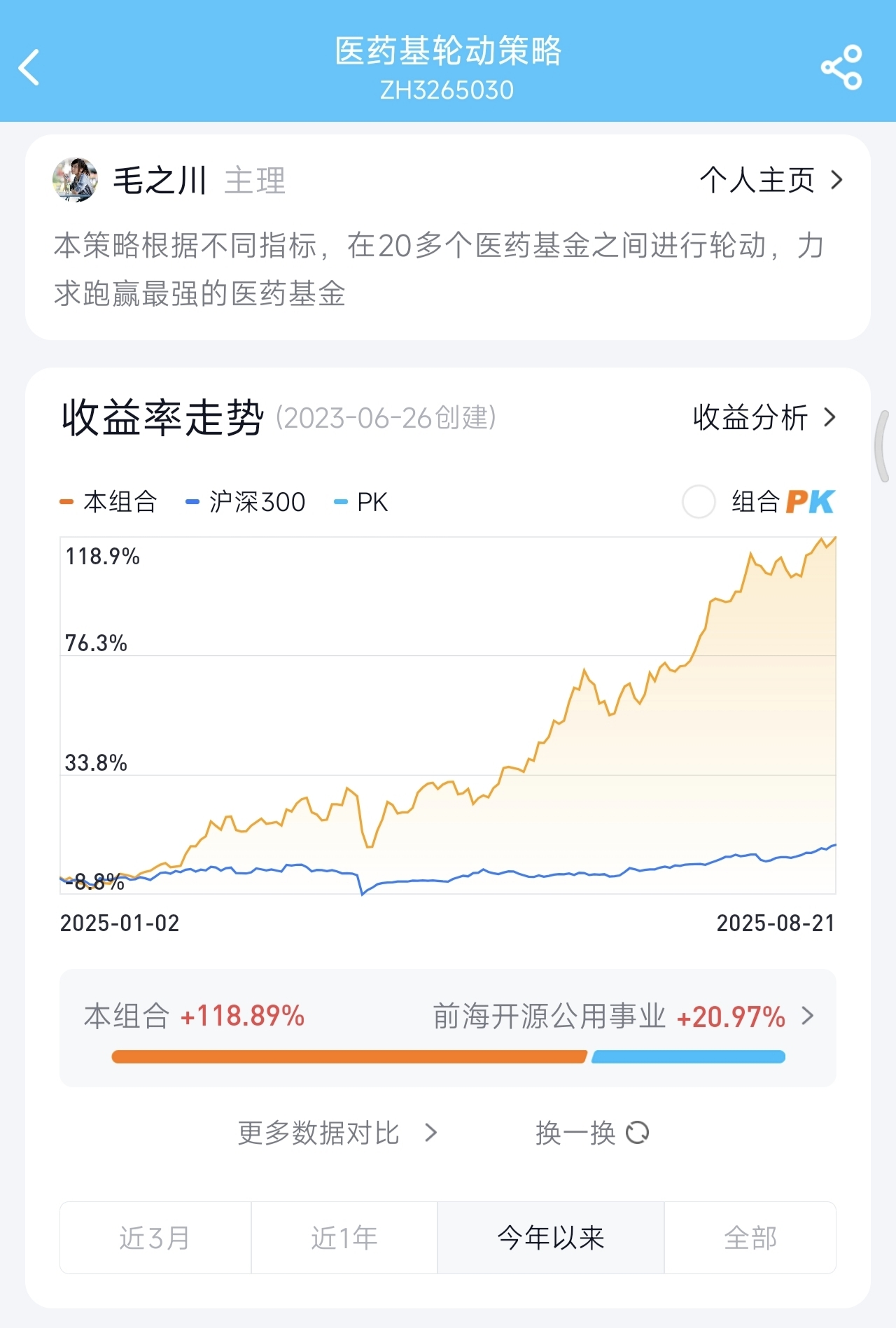Select the 全部 time range tab

point(750,1238)
